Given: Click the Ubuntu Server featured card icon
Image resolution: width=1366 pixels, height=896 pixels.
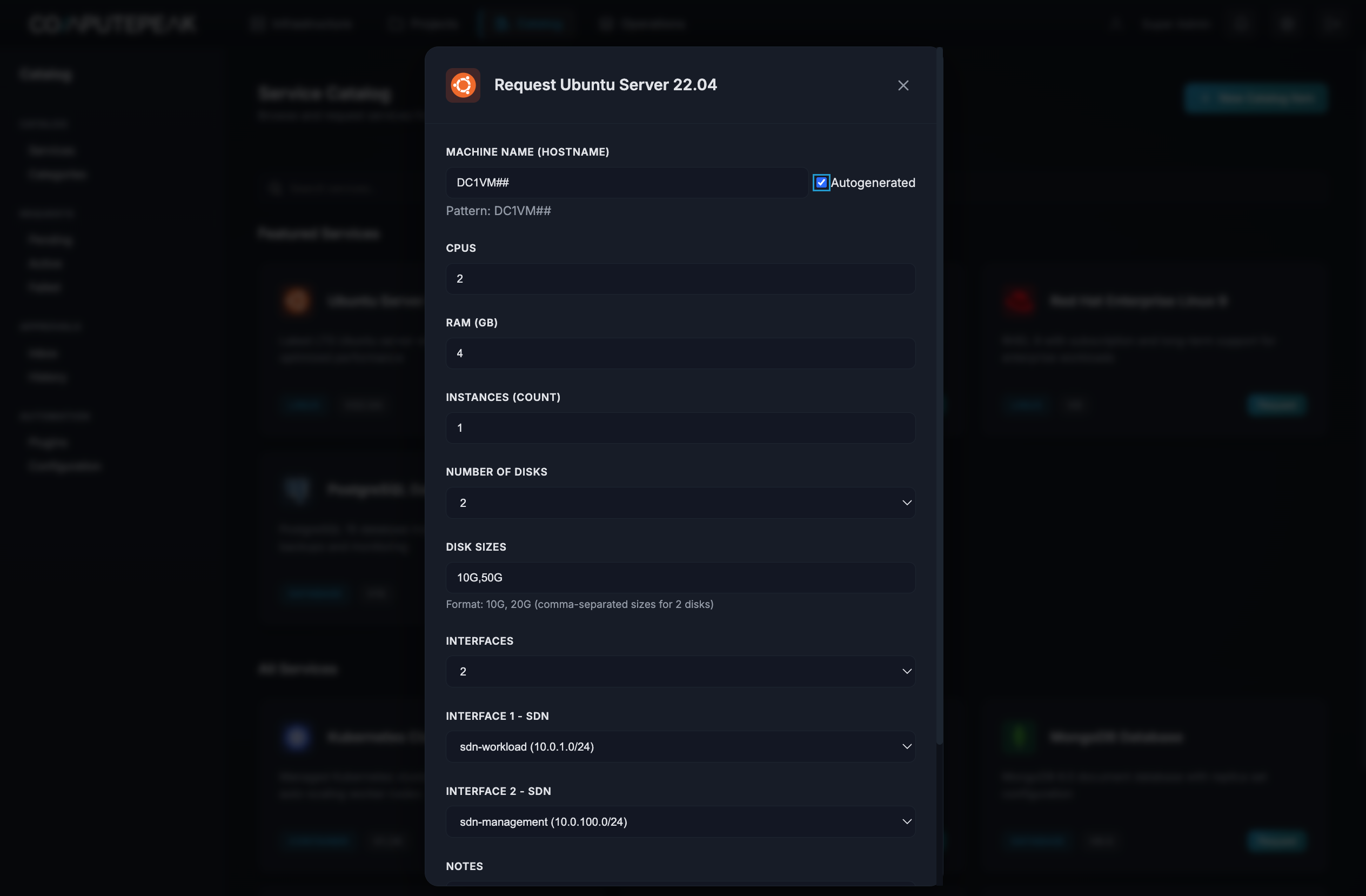Looking at the screenshot, I should [x=297, y=300].
